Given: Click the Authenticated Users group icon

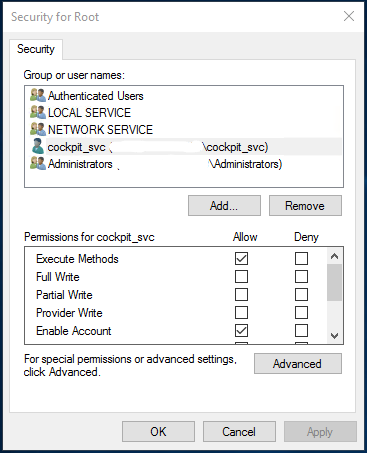Looking at the screenshot, I should click(x=38, y=95).
